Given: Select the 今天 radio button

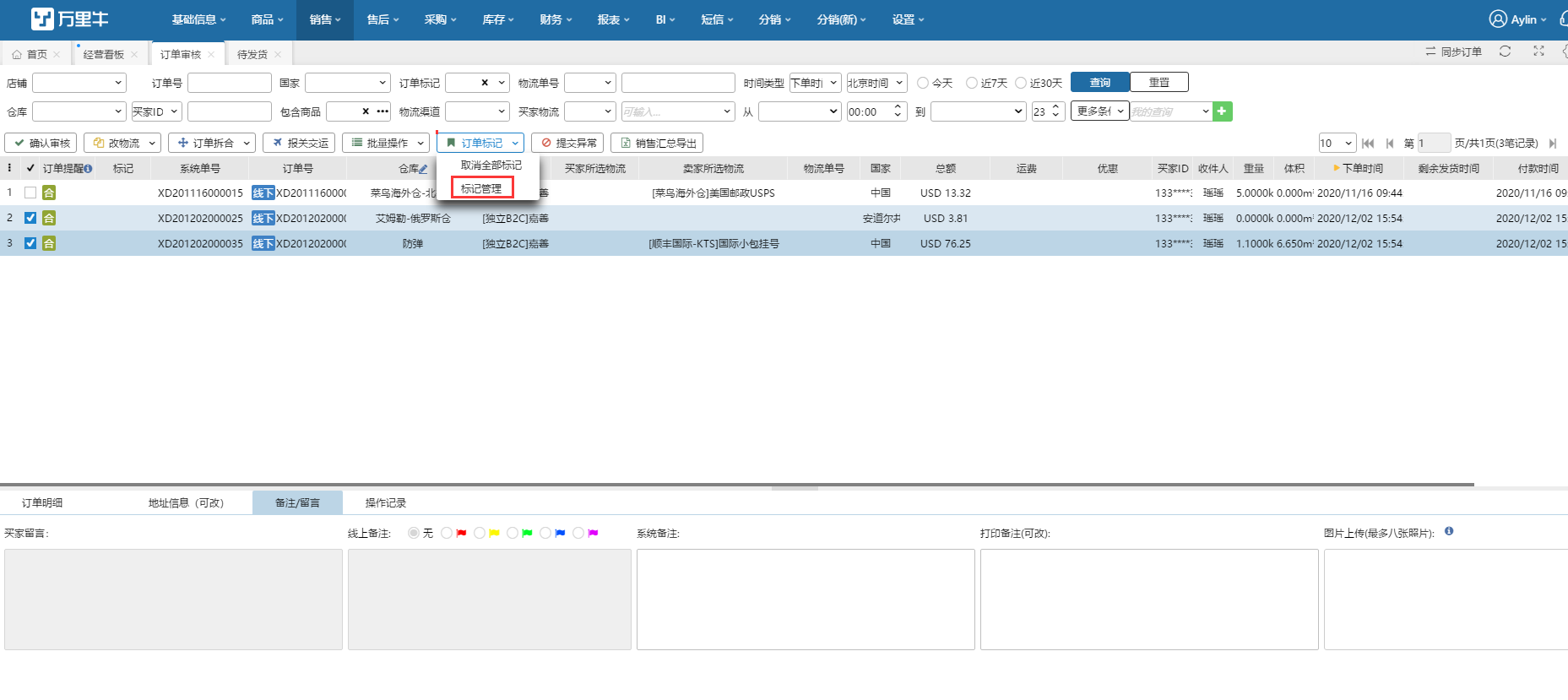Looking at the screenshot, I should point(923,83).
